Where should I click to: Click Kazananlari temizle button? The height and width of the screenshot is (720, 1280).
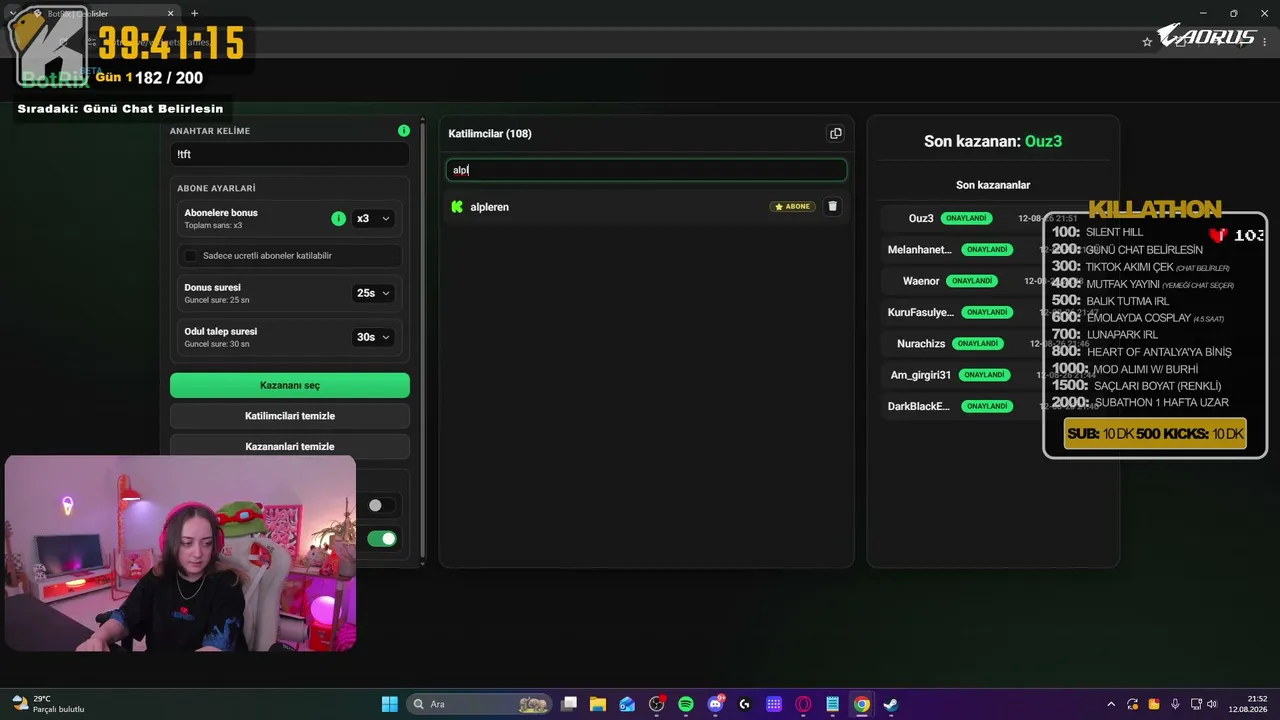(x=290, y=446)
